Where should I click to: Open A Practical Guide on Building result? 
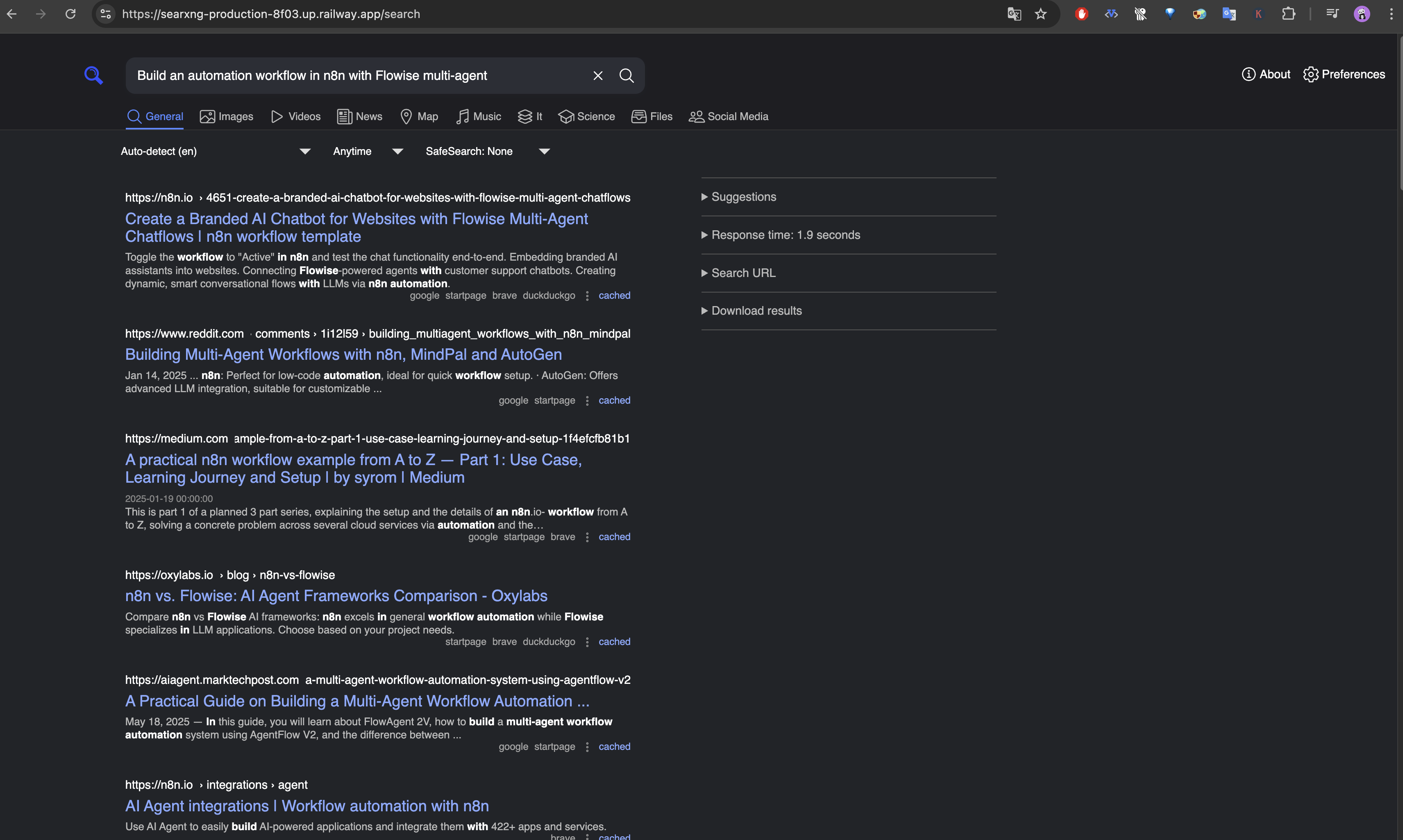point(357,701)
